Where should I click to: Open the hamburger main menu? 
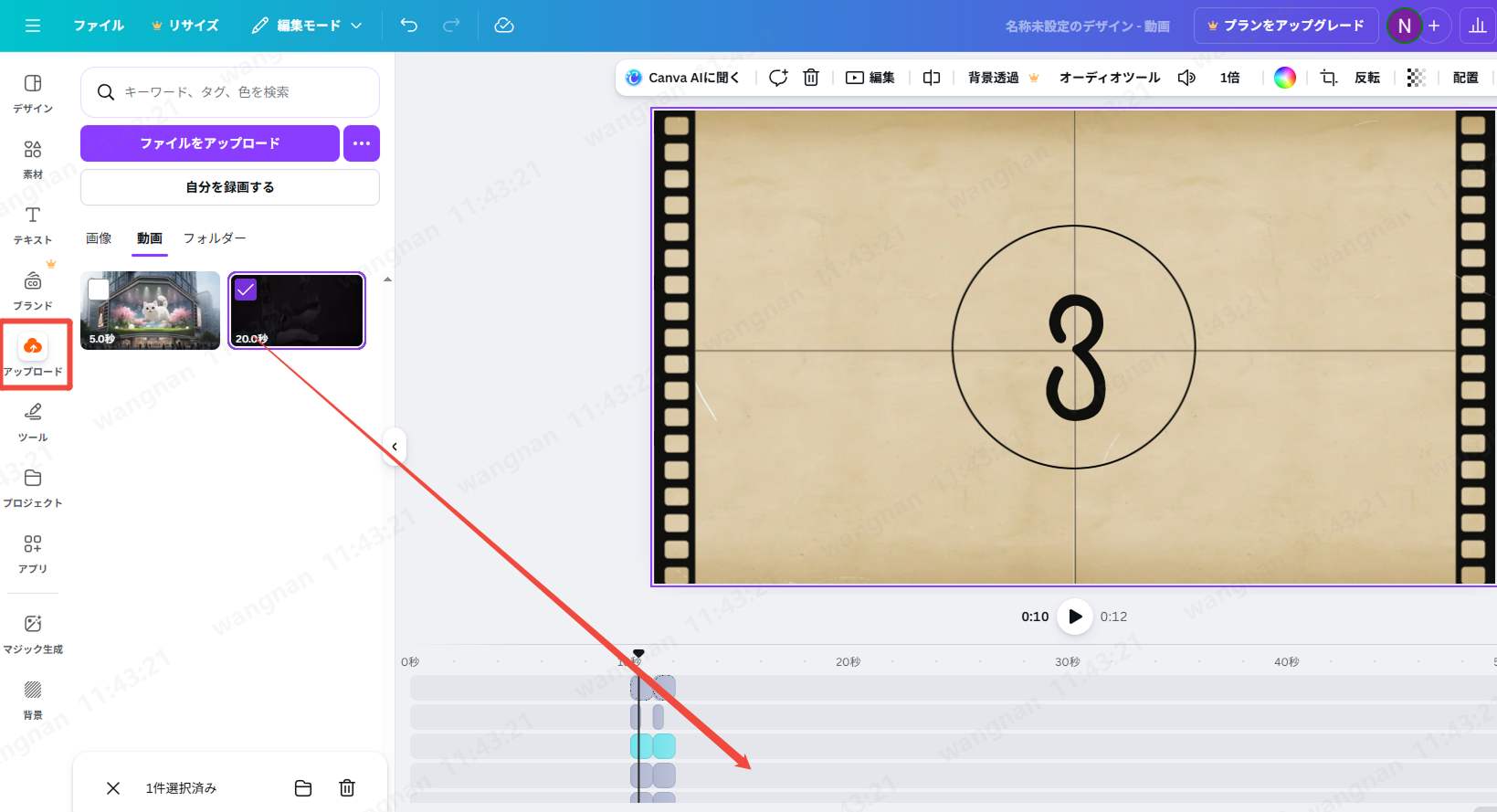tap(33, 26)
